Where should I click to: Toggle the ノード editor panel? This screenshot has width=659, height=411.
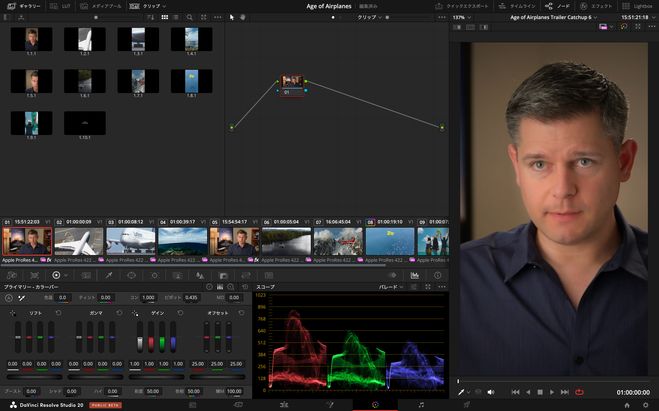[x=557, y=6]
